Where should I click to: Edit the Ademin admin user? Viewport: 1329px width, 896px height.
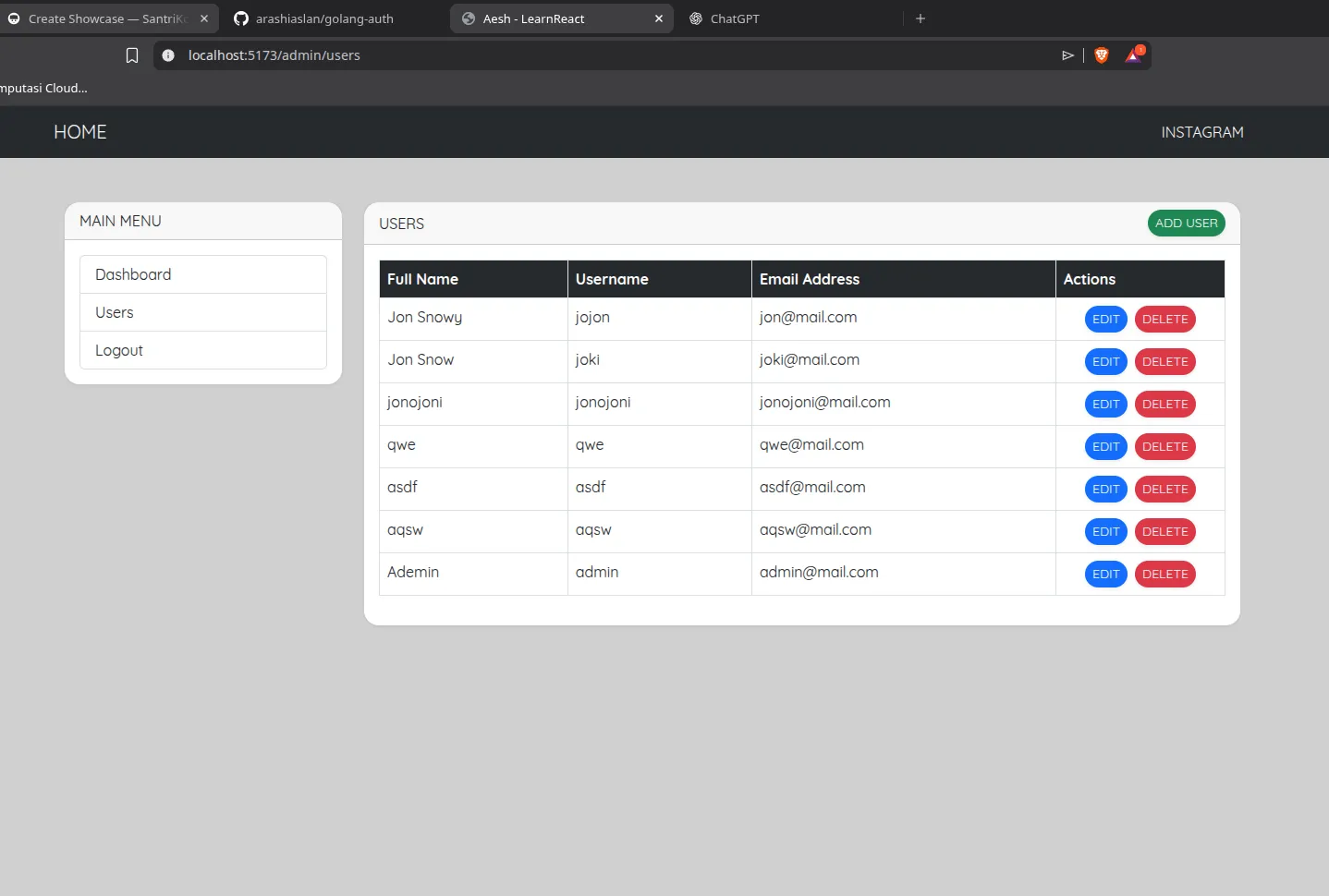1105,574
